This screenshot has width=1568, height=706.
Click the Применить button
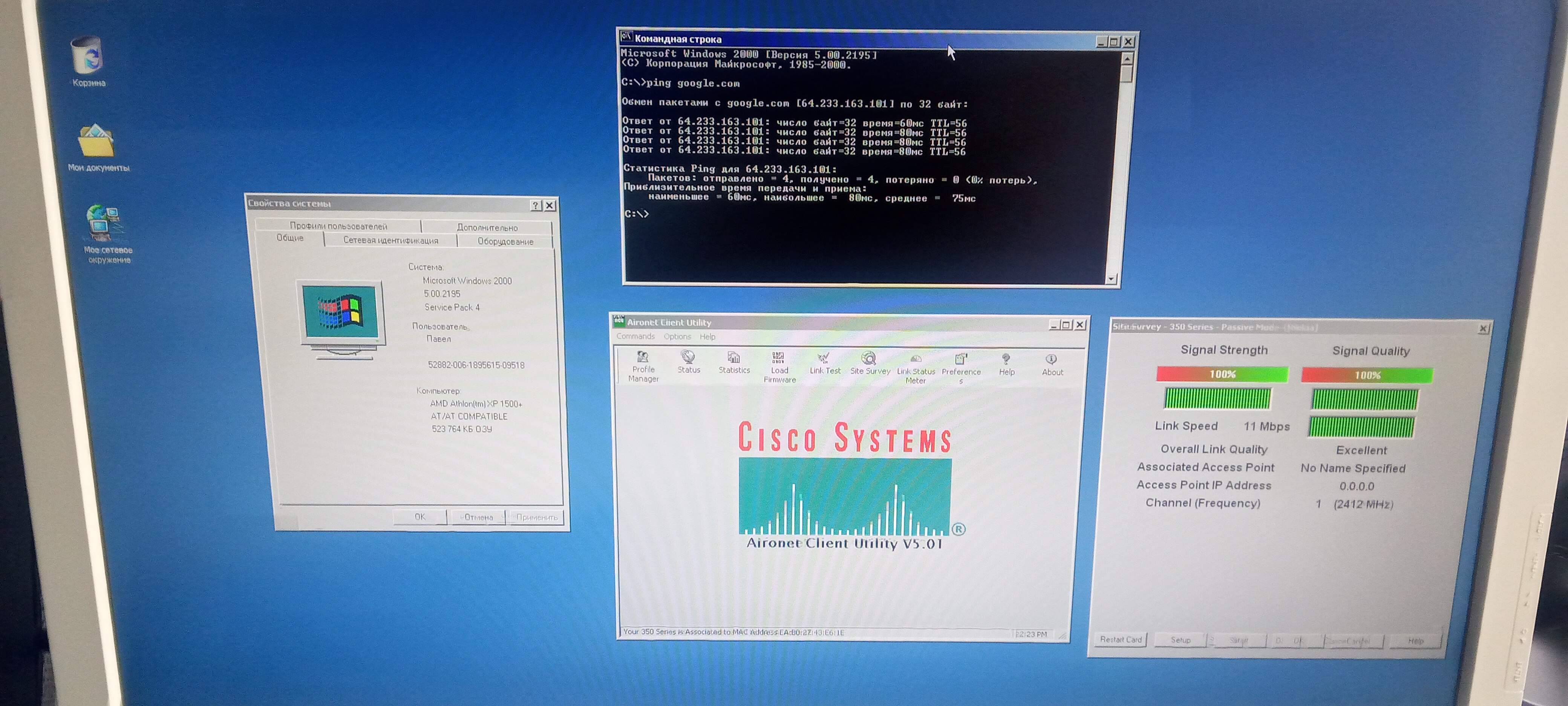coord(536,517)
